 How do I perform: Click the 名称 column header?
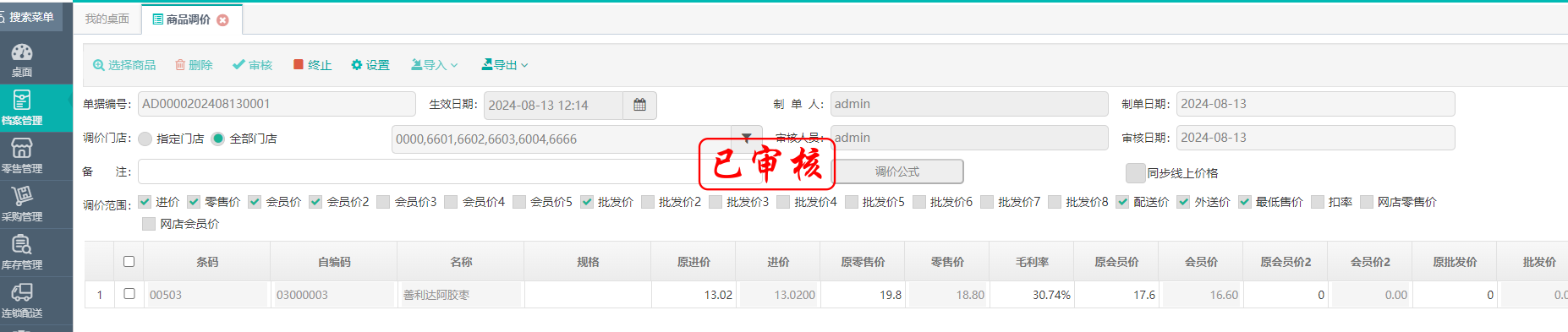(x=461, y=262)
